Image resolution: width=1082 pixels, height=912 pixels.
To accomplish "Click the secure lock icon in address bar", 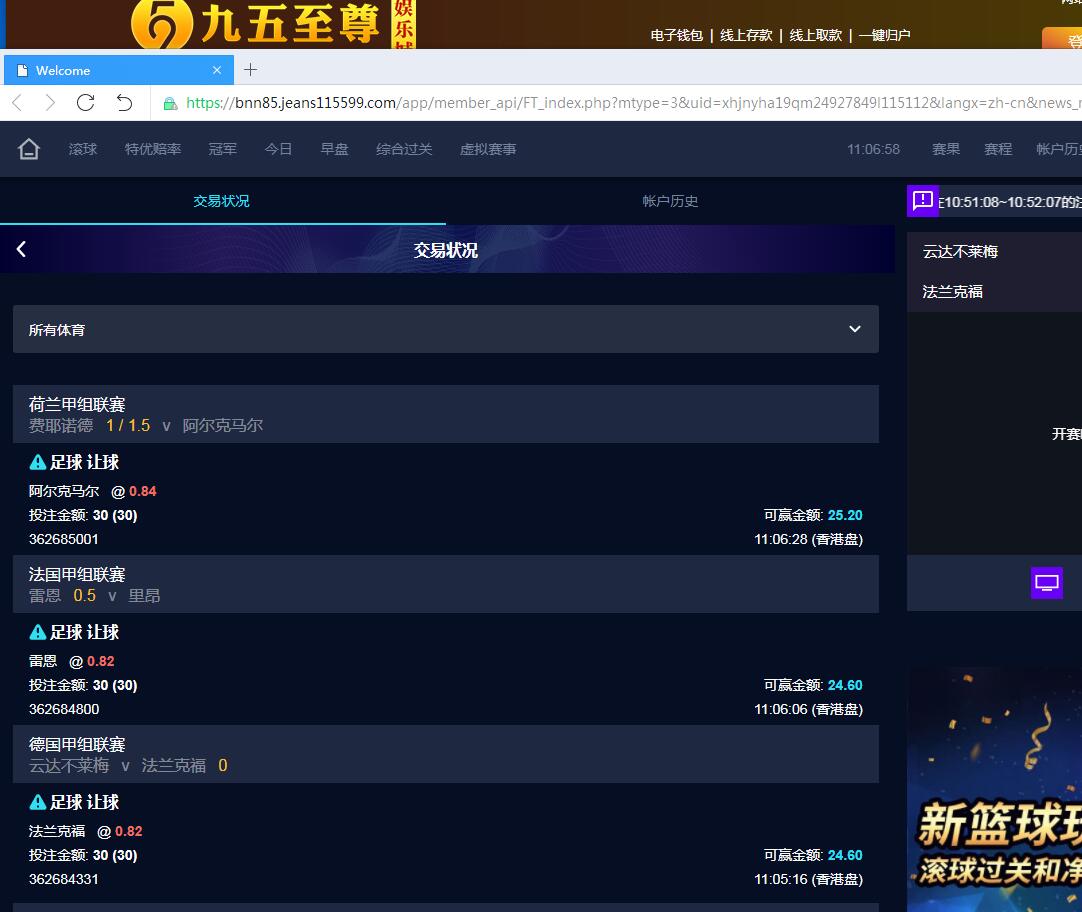I will tap(170, 103).
